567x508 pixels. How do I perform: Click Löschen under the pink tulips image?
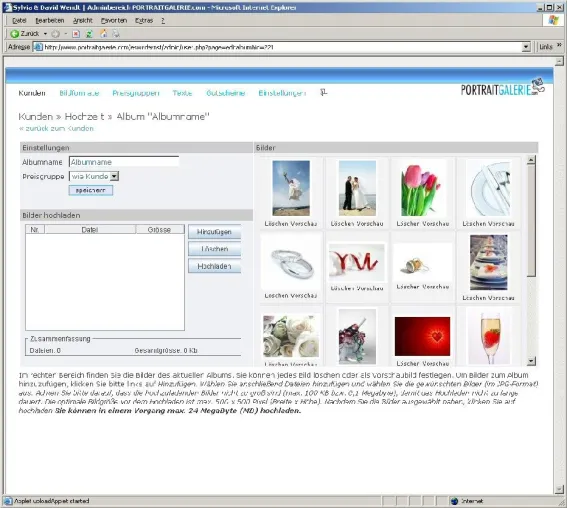click(x=408, y=224)
